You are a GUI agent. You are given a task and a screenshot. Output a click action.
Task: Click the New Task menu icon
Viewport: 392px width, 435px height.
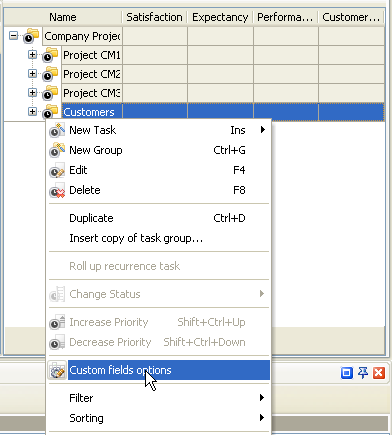57,130
